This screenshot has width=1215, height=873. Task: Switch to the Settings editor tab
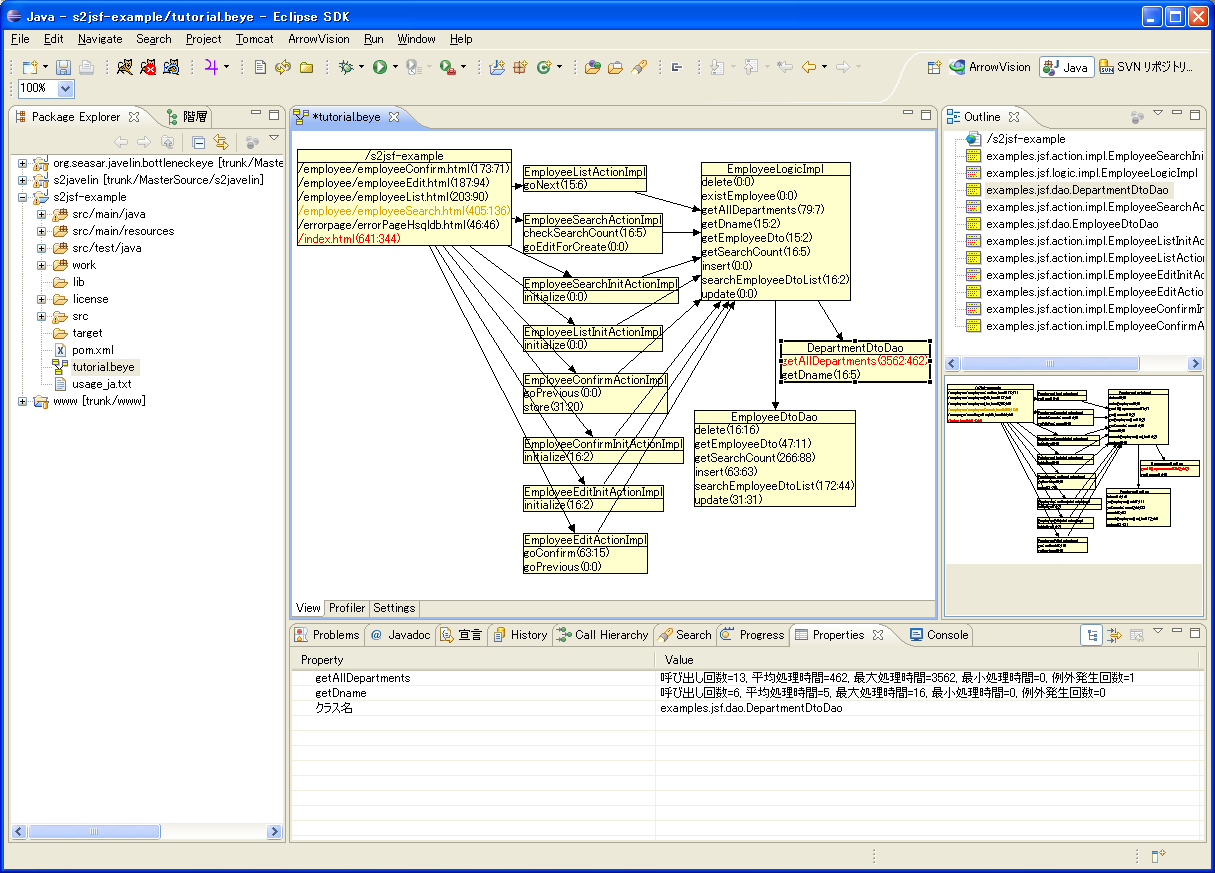(x=394, y=607)
